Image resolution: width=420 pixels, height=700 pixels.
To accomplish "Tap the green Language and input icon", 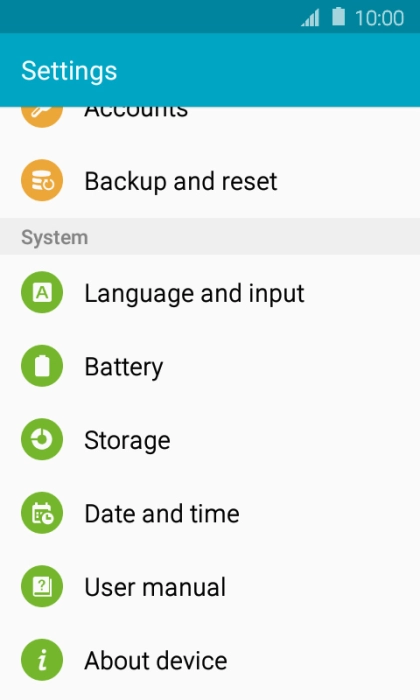I will point(42,292).
